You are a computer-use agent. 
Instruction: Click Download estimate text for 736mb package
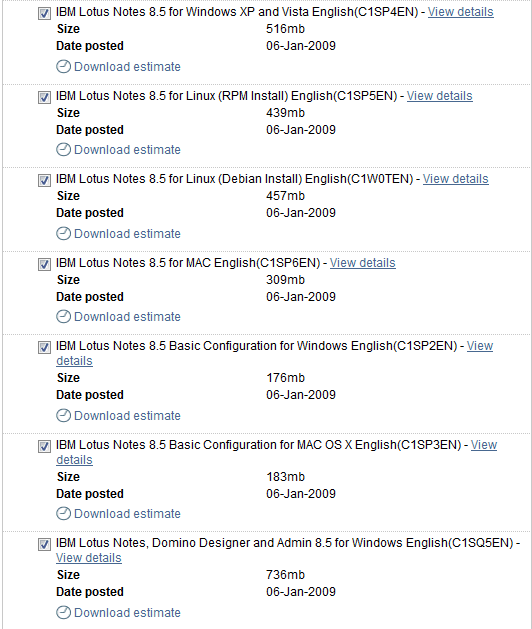coord(128,613)
